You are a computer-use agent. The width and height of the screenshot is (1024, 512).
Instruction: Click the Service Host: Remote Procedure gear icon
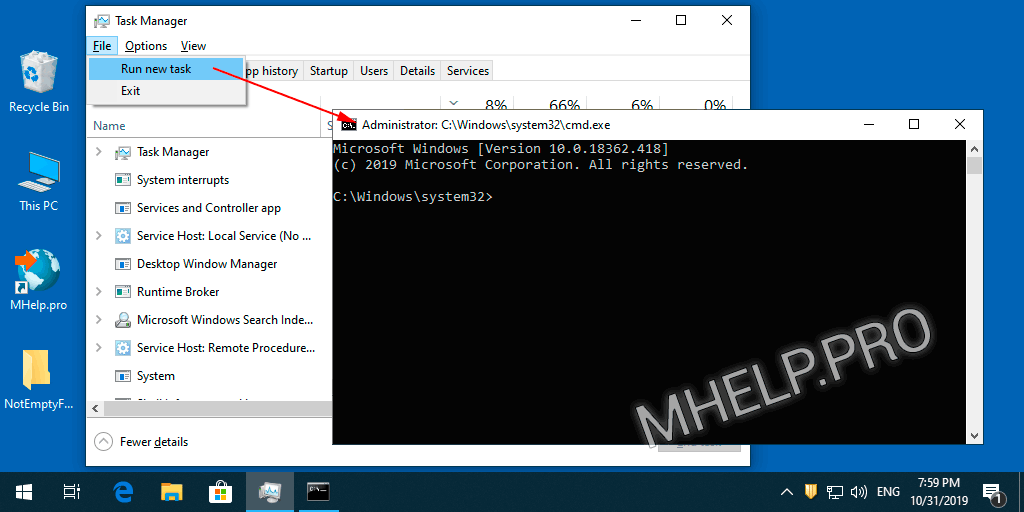click(122, 348)
